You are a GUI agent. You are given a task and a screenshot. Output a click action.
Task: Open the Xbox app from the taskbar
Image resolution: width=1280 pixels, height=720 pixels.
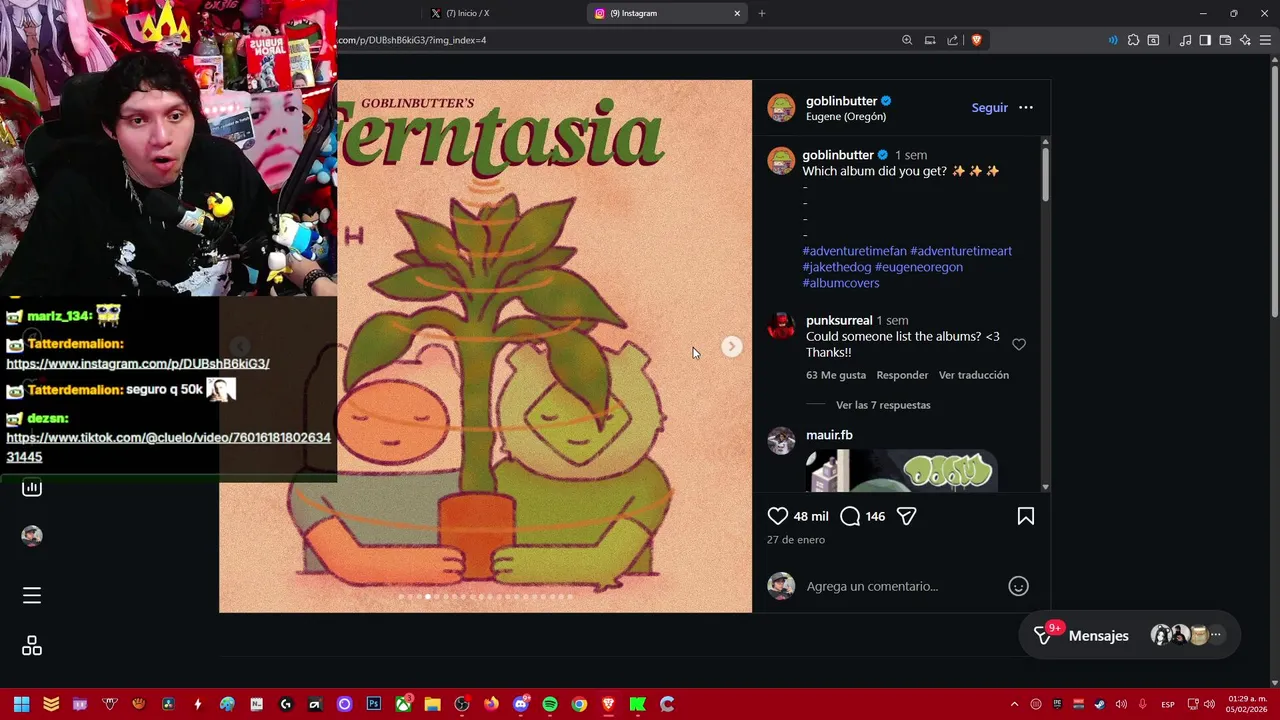[403, 704]
